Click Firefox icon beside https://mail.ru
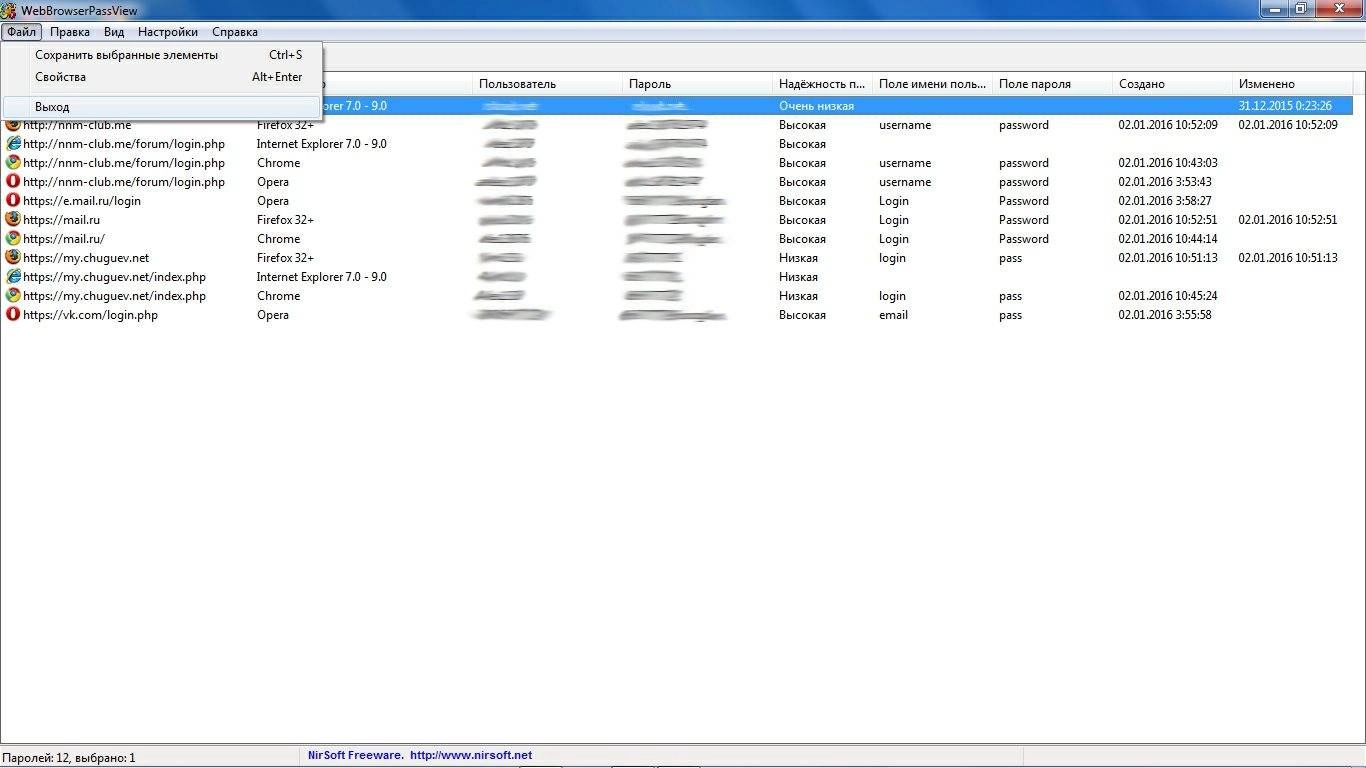Screen dimensions: 1366x768 pyautogui.click(x=13, y=220)
